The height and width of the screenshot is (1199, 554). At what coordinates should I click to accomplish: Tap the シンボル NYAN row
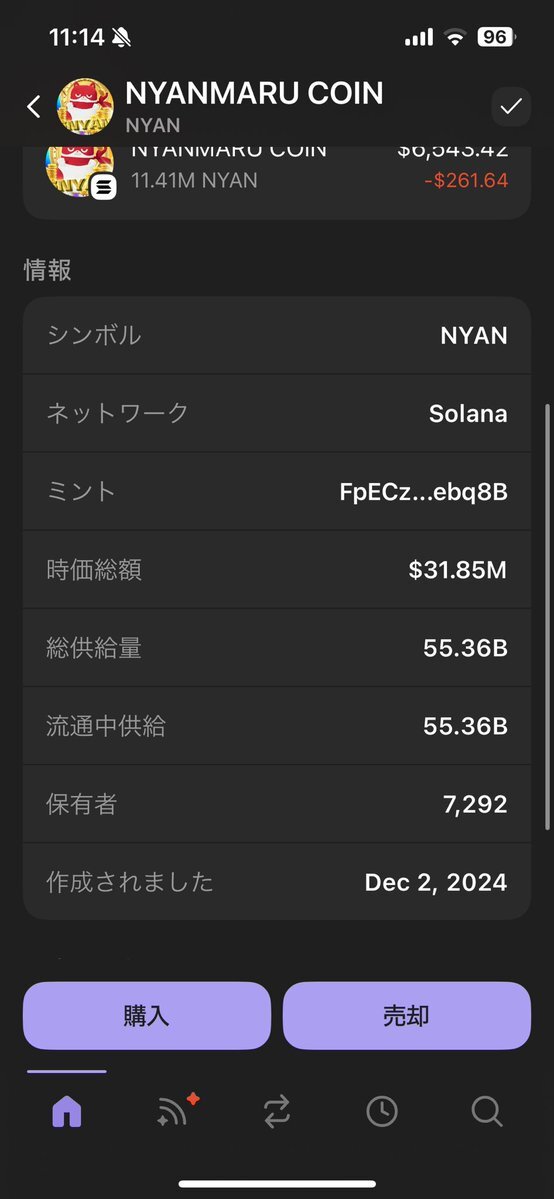(x=277, y=336)
